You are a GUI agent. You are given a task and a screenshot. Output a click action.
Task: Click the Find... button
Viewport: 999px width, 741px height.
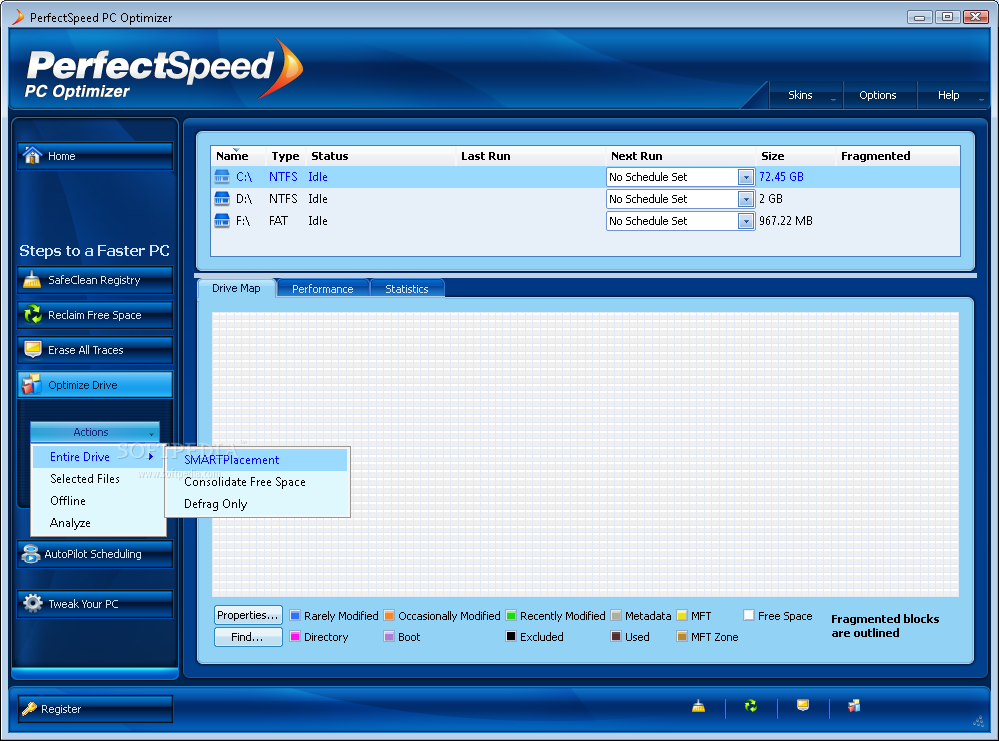point(248,637)
